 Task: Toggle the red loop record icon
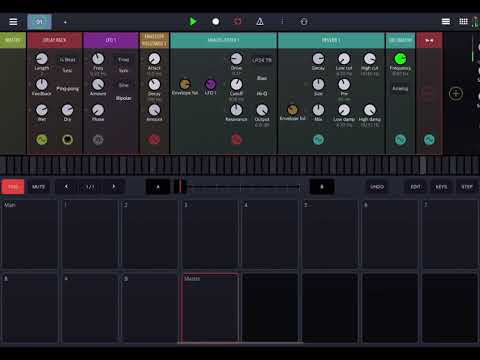[x=238, y=22]
